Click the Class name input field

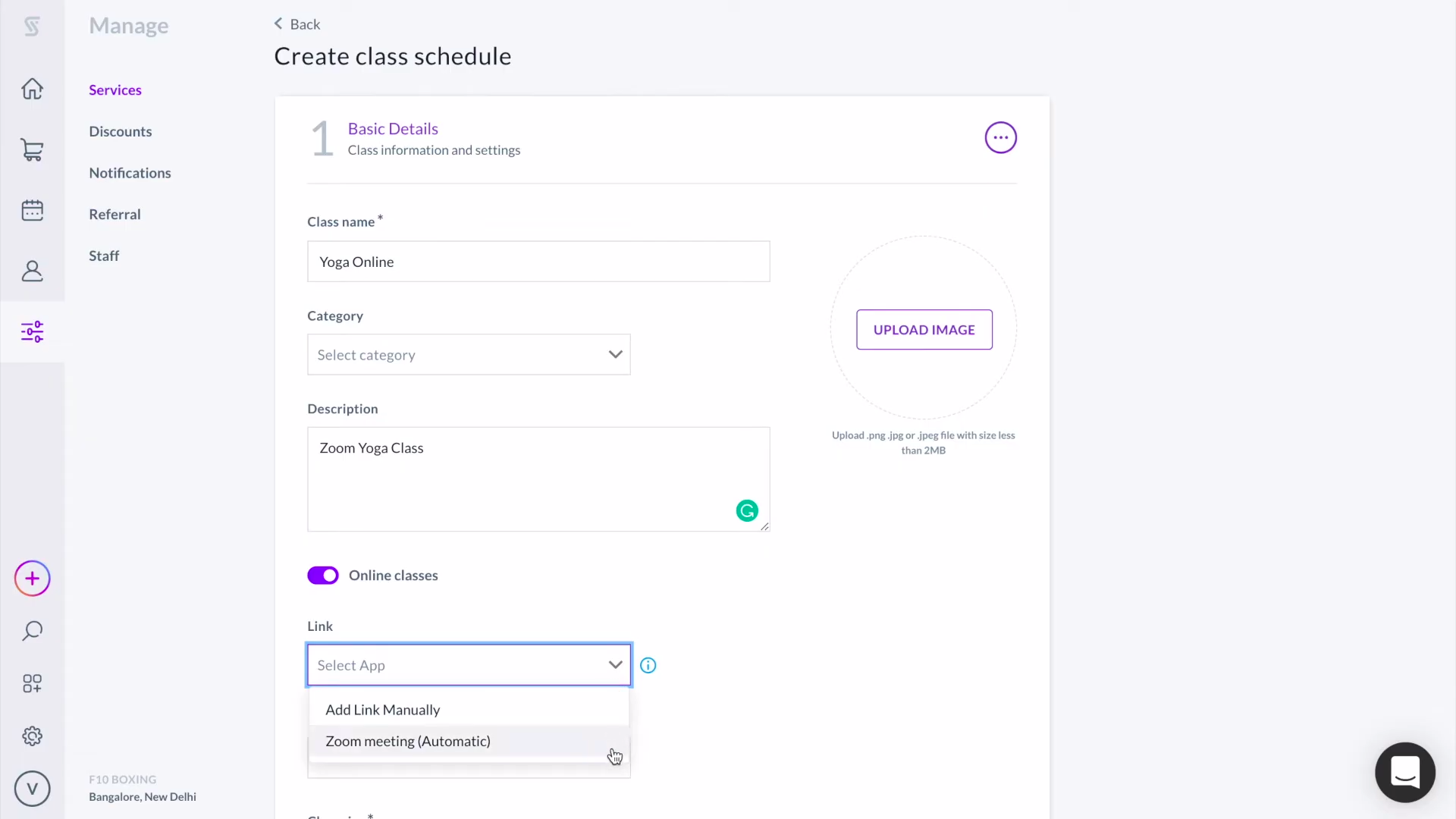pyautogui.click(x=538, y=262)
